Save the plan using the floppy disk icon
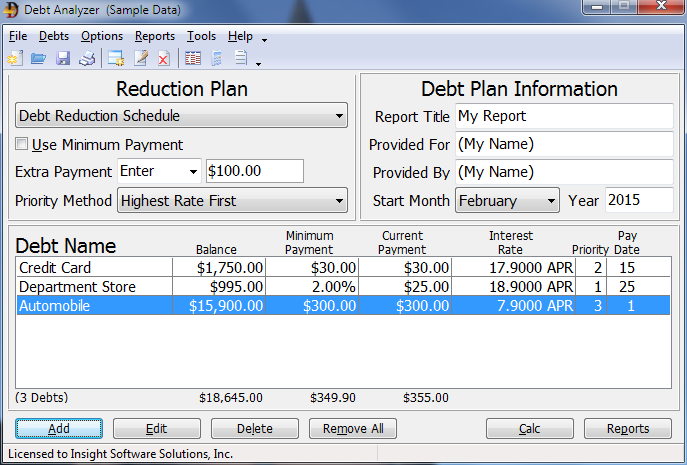The height and width of the screenshot is (465, 687). click(63, 58)
